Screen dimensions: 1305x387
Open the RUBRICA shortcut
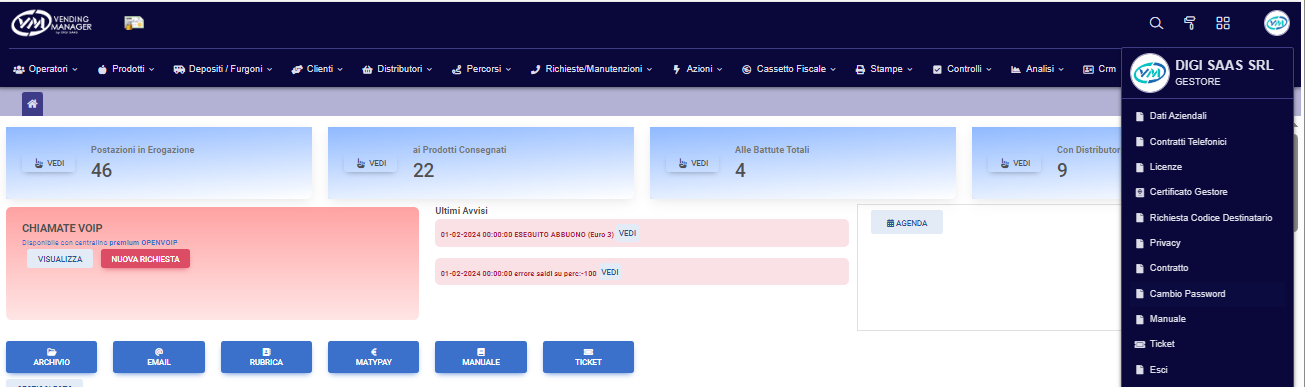pyautogui.click(x=267, y=357)
